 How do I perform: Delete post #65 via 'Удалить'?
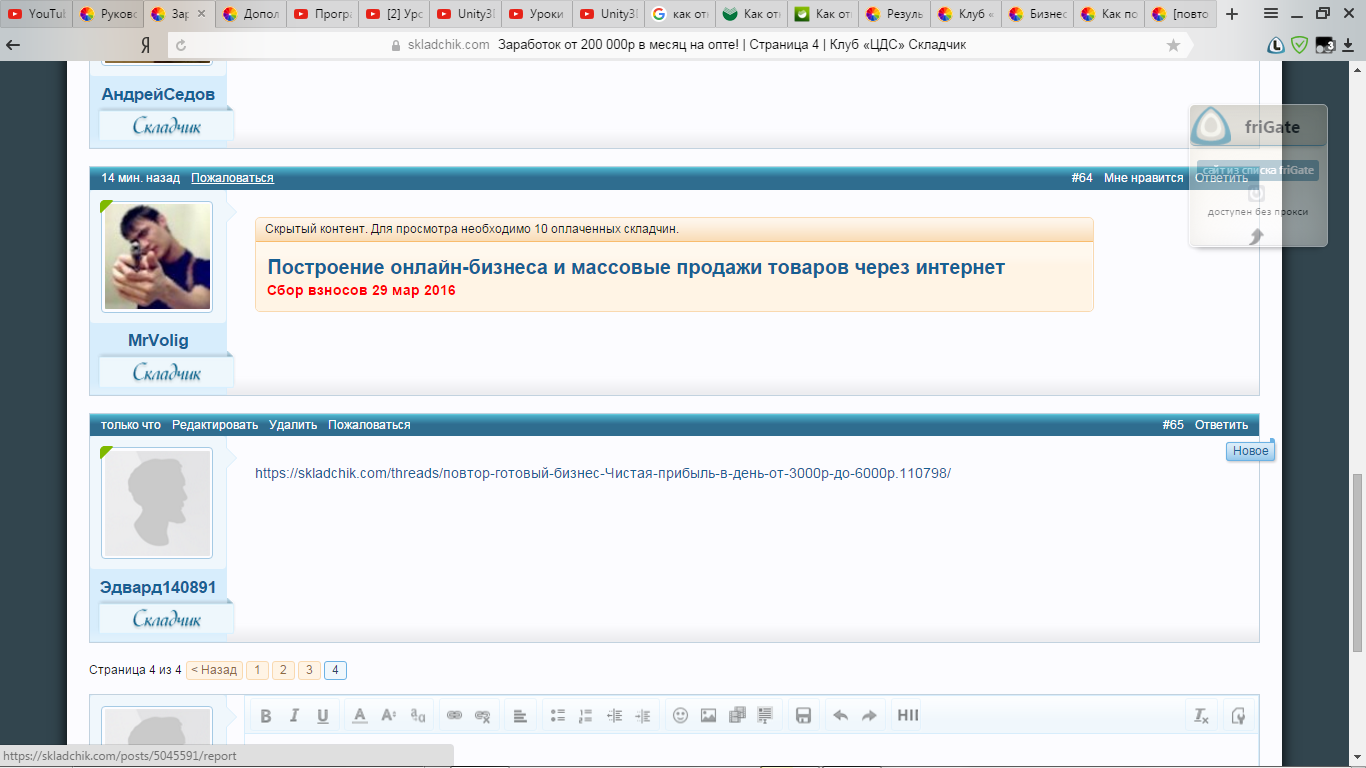[x=293, y=425]
